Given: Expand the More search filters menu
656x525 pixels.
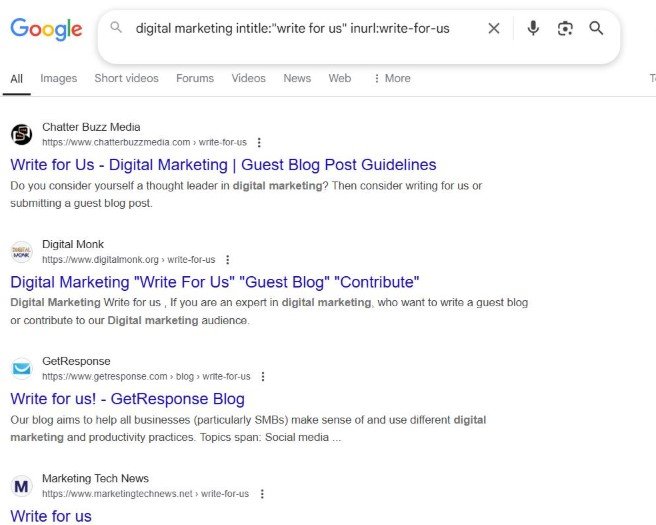Looking at the screenshot, I should click(x=392, y=78).
